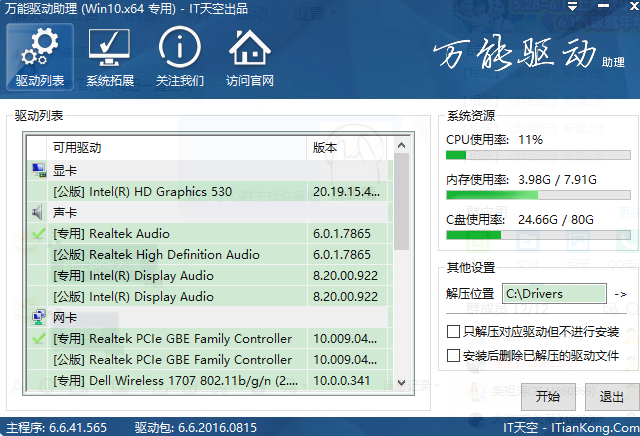
Task: Click the driver list scrollbar thumb
Action: 401,201
